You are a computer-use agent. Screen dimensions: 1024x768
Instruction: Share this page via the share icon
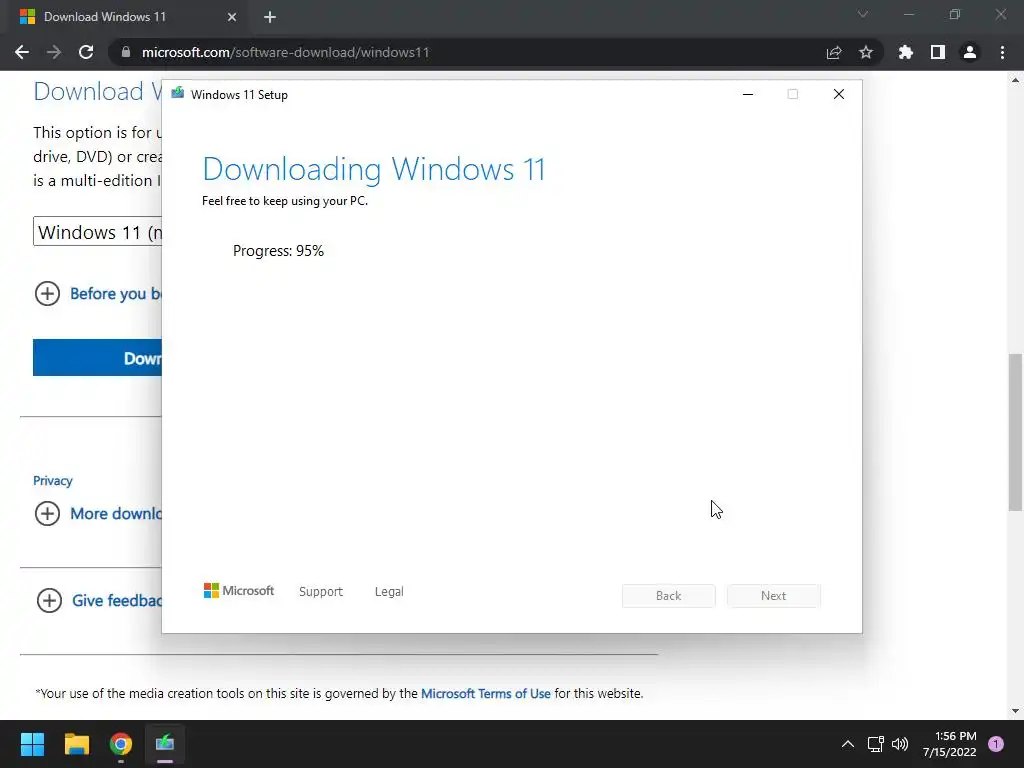coord(834,53)
